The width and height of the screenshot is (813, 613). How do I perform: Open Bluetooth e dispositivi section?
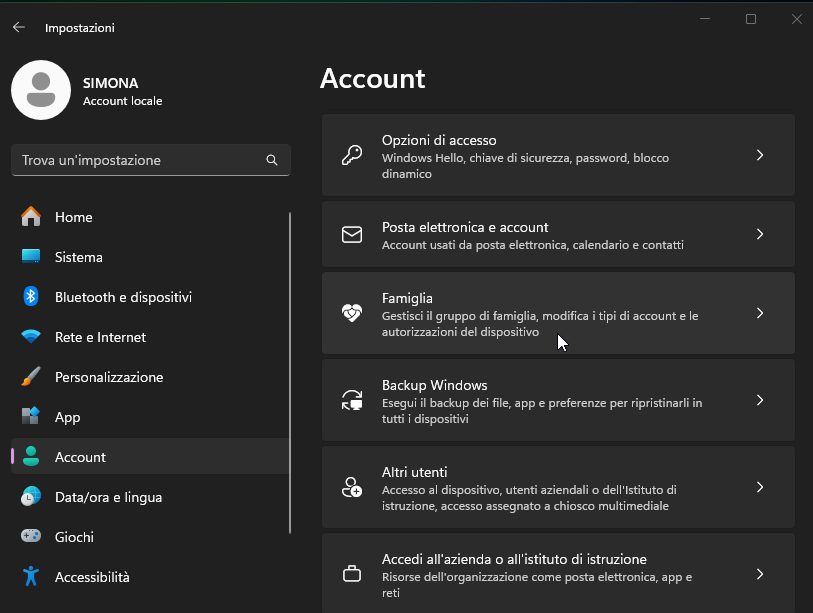pos(123,297)
